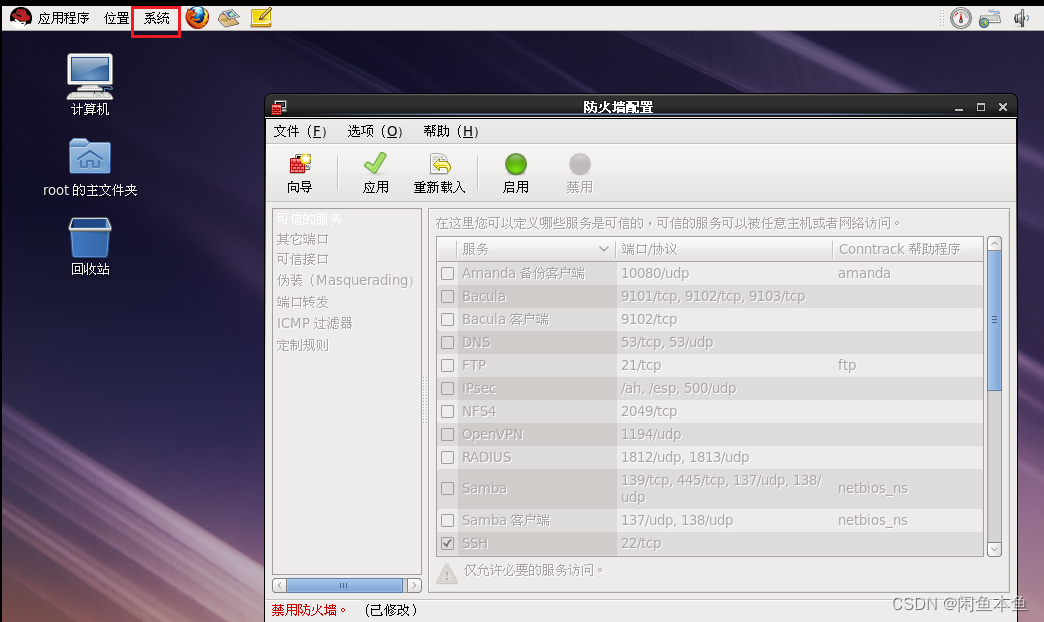Open the Computer (计算机) desktop icon
This screenshot has height=622, width=1044.
coord(90,85)
